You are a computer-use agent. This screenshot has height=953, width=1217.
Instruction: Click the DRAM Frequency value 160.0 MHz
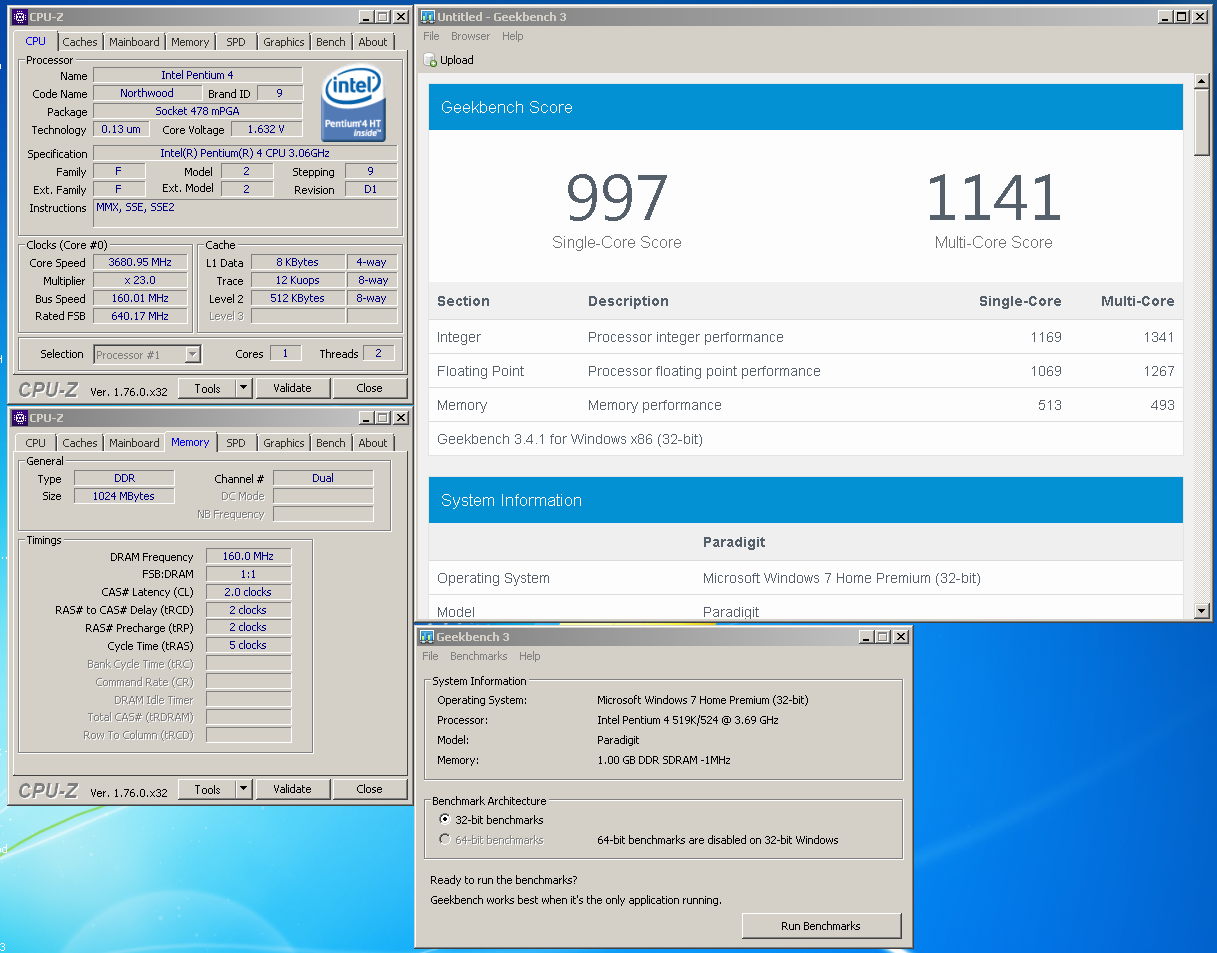[x=249, y=556]
